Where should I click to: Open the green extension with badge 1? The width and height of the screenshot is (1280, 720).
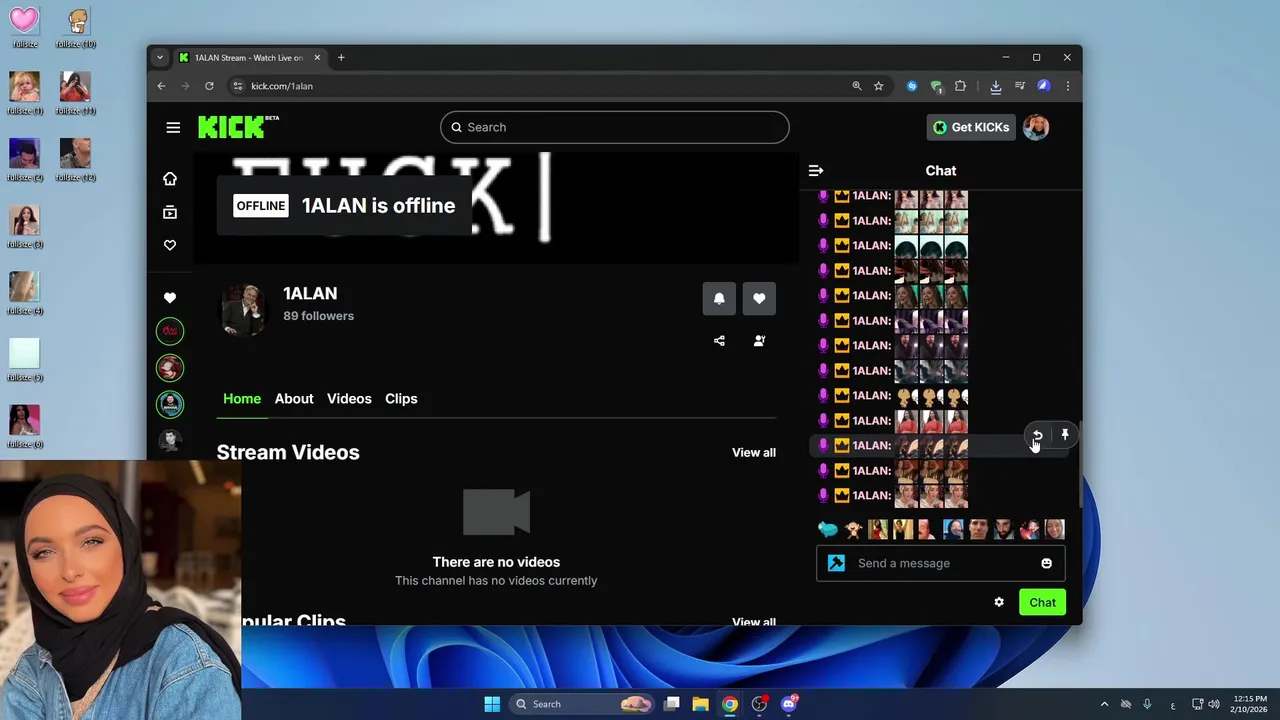pyautogui.click(x=936, y=86)
